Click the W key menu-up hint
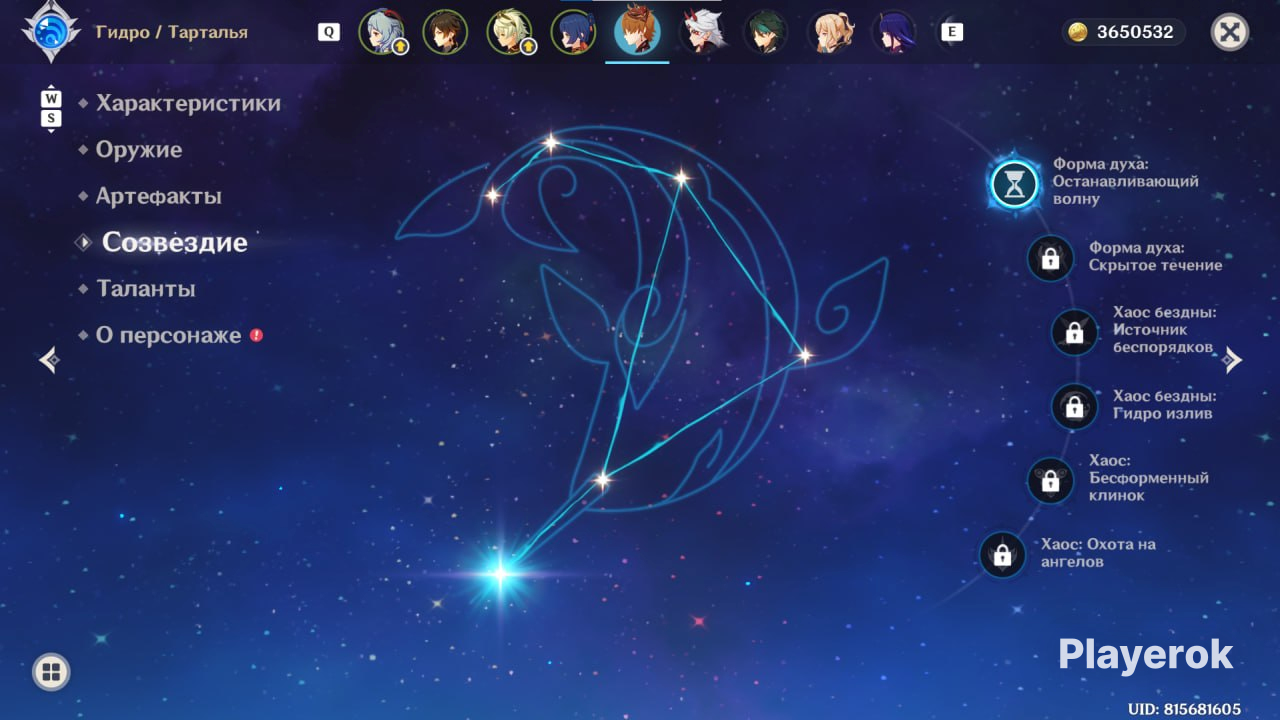The height and width of the screenshot is (720, 1280). [51, 99]
